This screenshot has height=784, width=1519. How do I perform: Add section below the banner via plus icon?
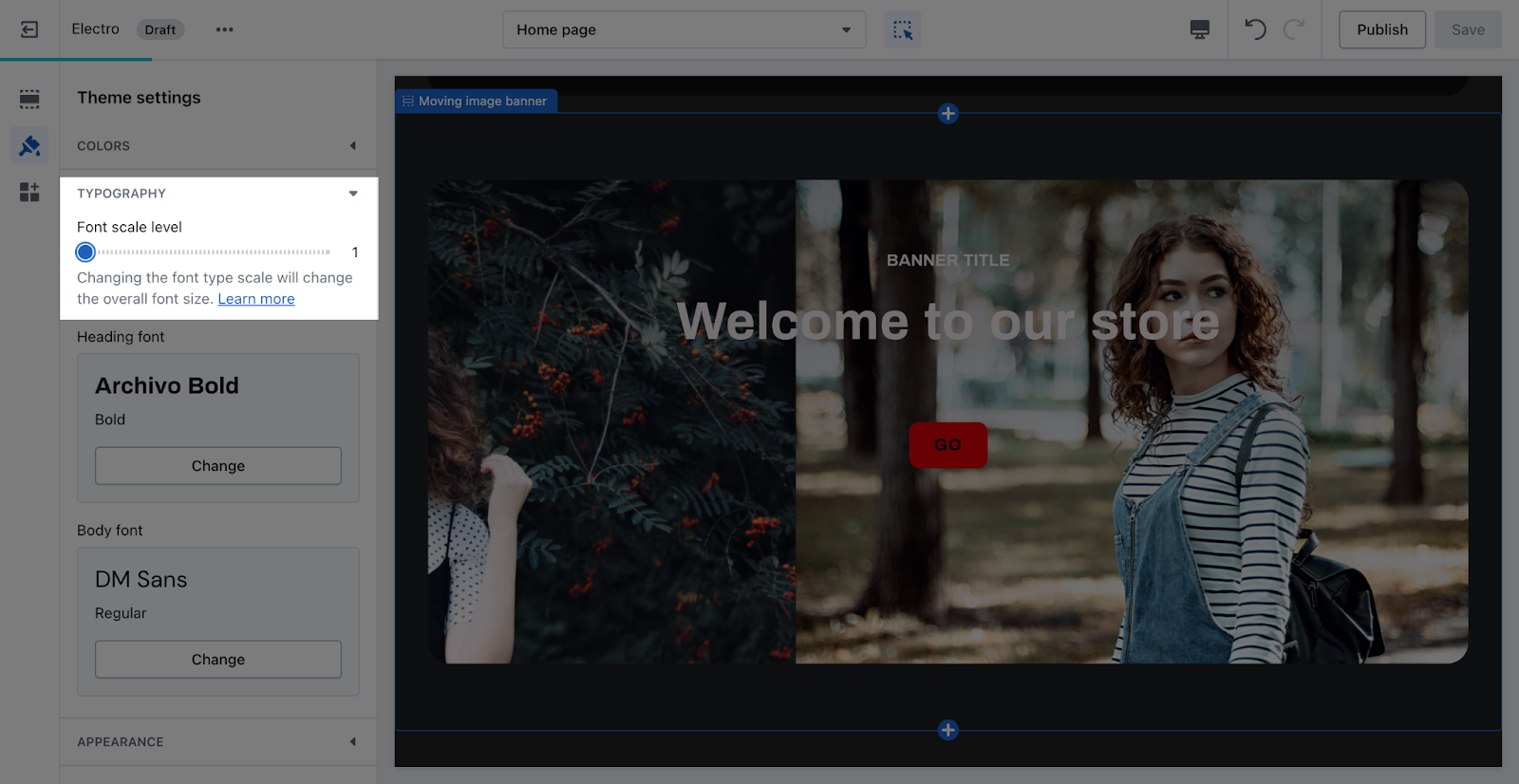pos(947,730)
